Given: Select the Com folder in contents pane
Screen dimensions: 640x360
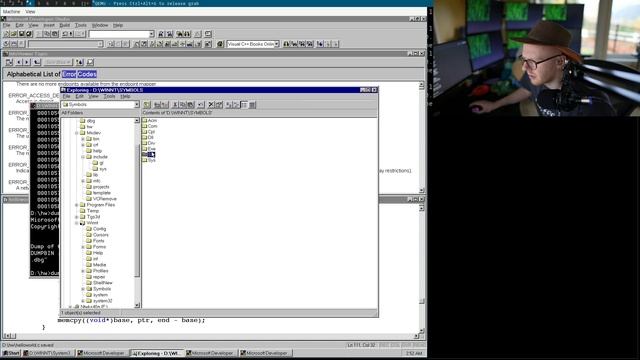Looking at the screenshot, I should click(x=149, y=126).
